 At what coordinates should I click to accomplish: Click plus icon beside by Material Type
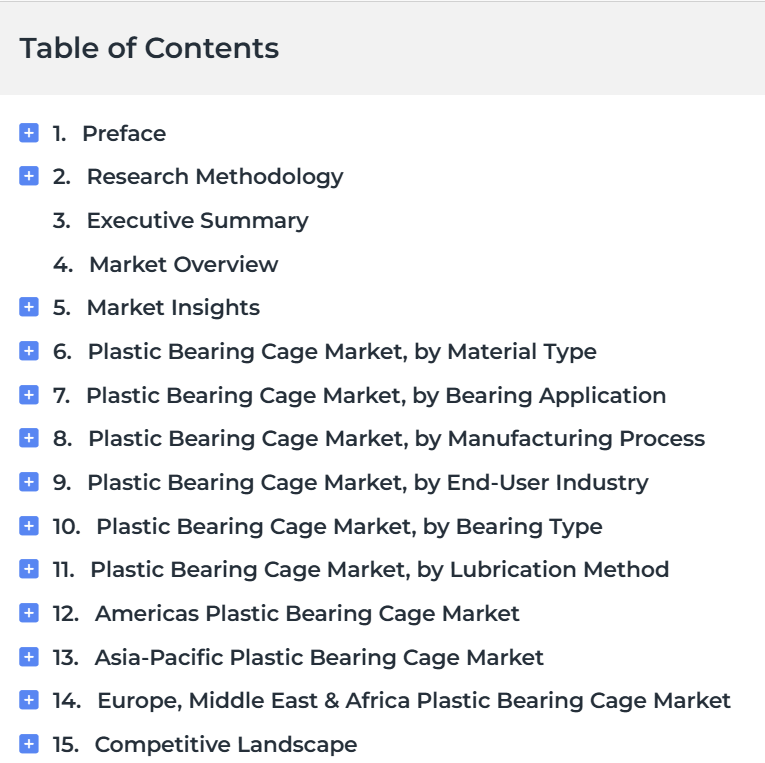[x=29, y=351]
